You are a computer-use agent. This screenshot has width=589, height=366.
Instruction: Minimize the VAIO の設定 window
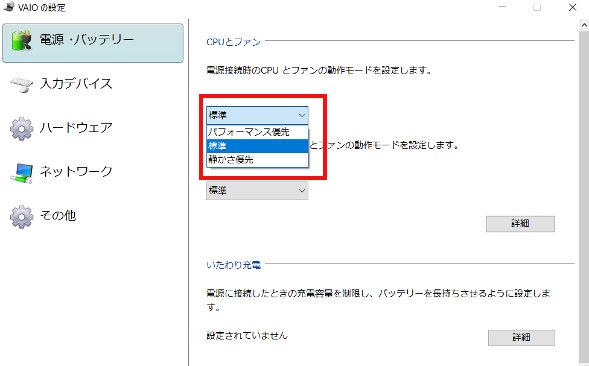click(502, 7)
